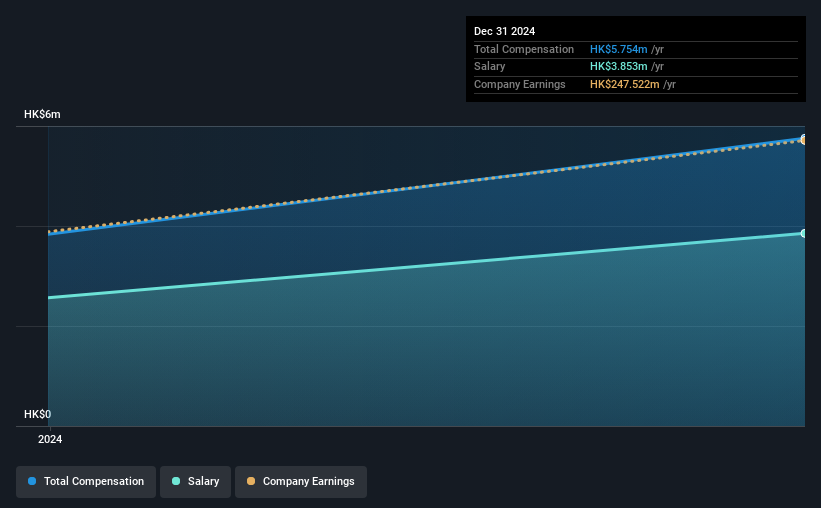The image size is (821, 508).
Task: Click the Total Compensation label in tooltip
Action: (x=524, y=49)
